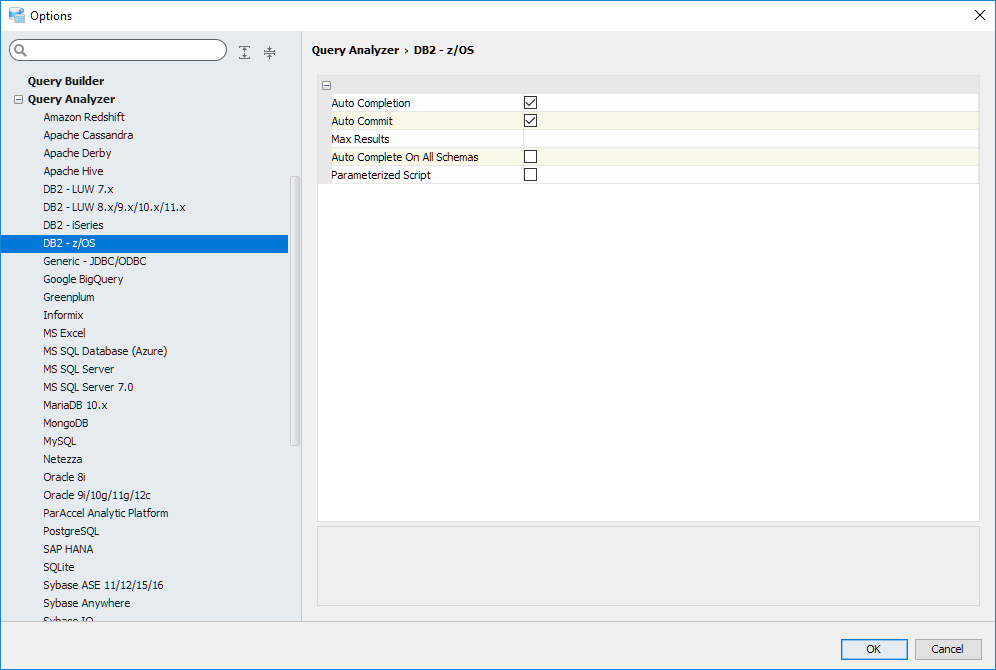Select Query Builder in the tree
Viewport: 996px width, 670px height.
click(66, 81)
